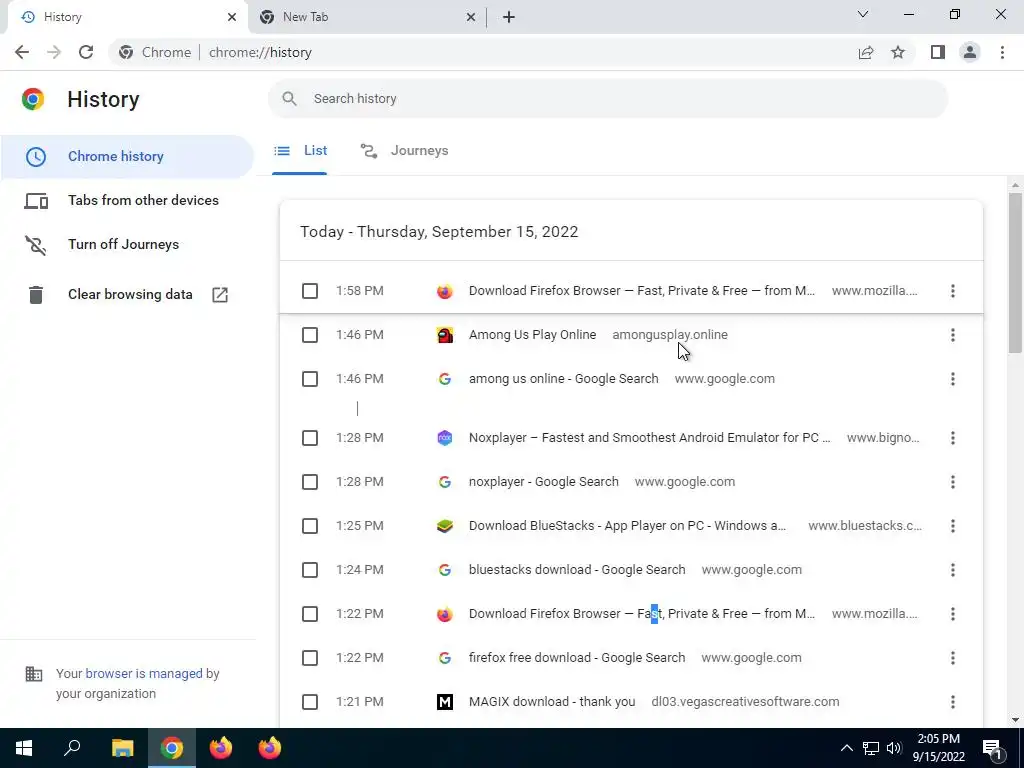Click the history page vertical scrollbar thumb
Image resolution: width=1024 pixels, height=768 pixels.
pyautogui.click(x=1015, y=273)
